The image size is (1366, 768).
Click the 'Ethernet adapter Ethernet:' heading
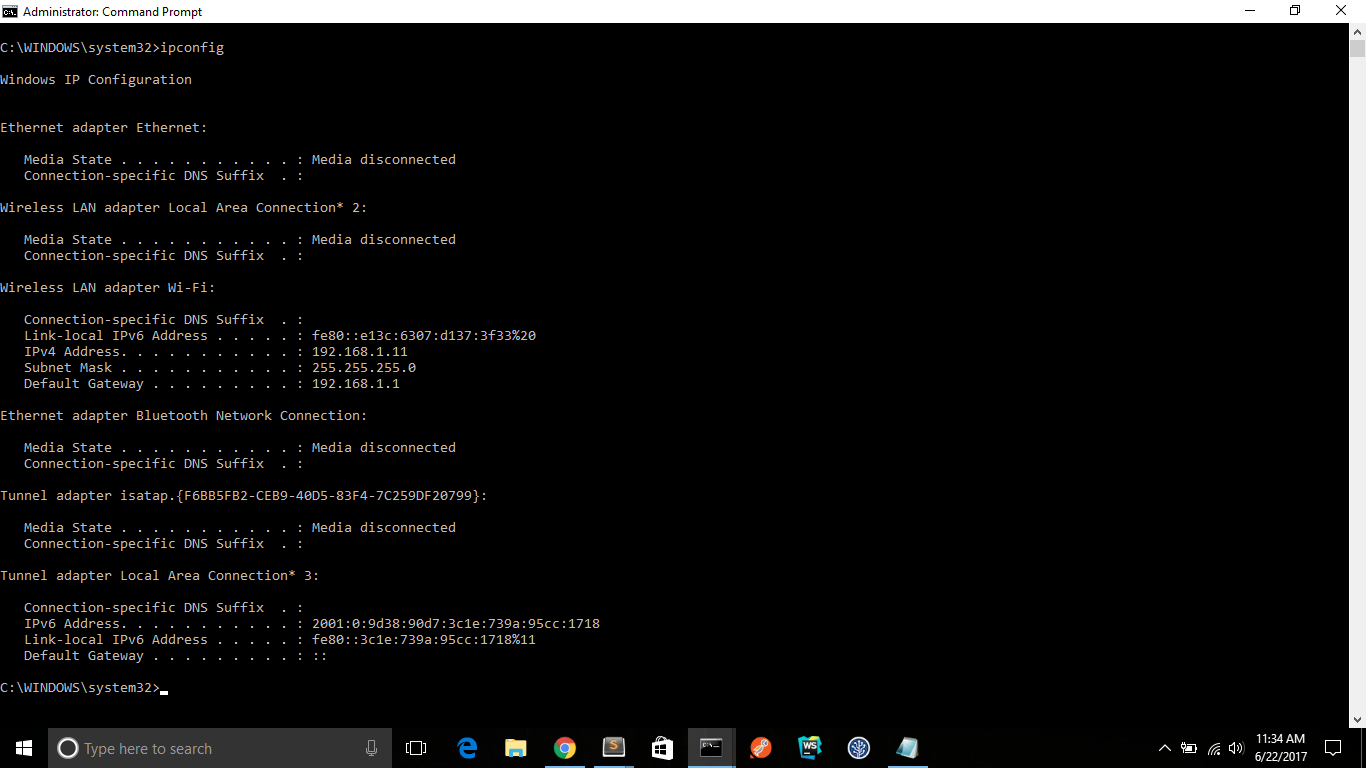click(x=104, y=128)
